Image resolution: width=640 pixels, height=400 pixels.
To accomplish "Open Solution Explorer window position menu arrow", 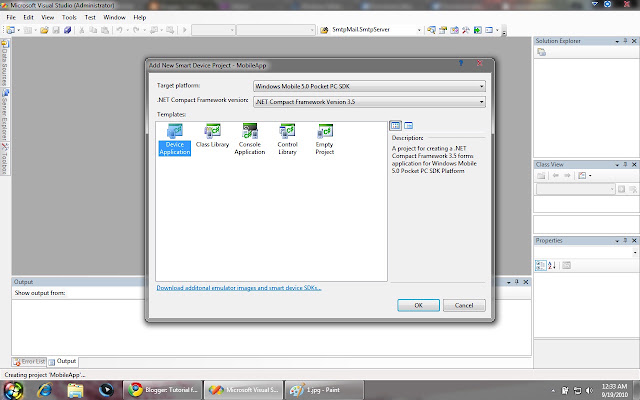I will (x=617, y=41).
